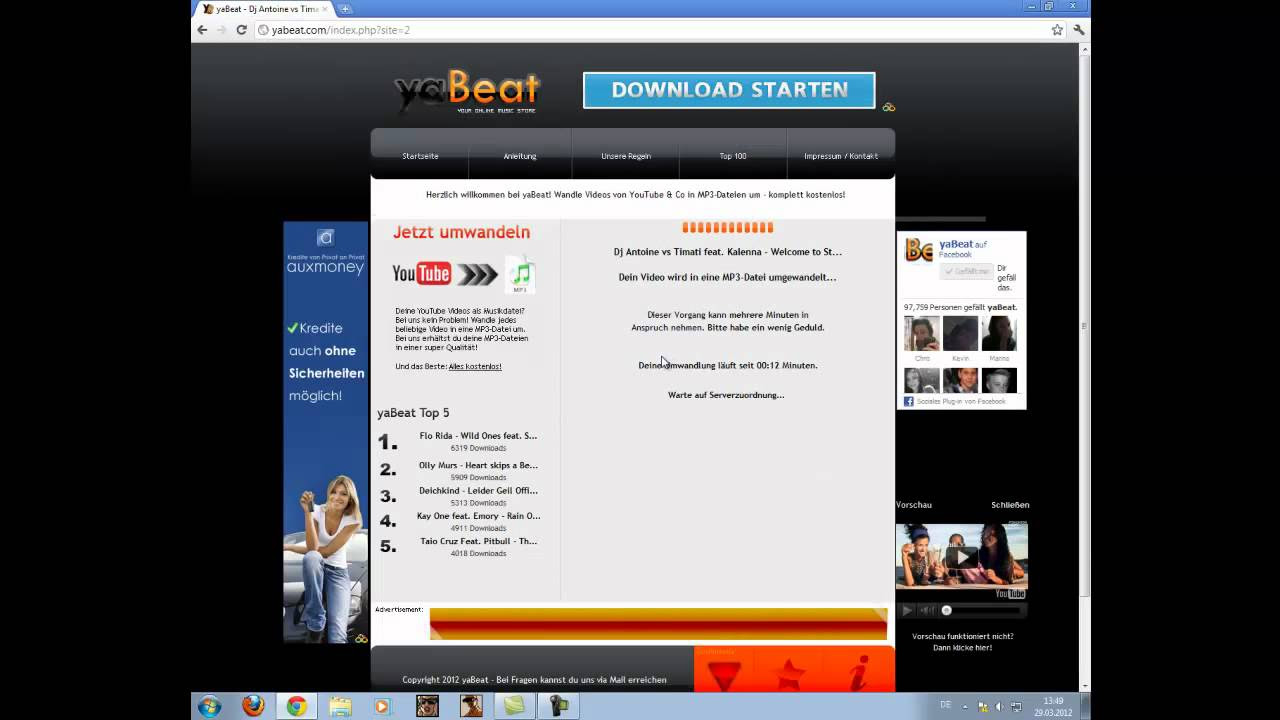Reload the page with the refresh icon

pyautogui.click(x=241, y=30)
